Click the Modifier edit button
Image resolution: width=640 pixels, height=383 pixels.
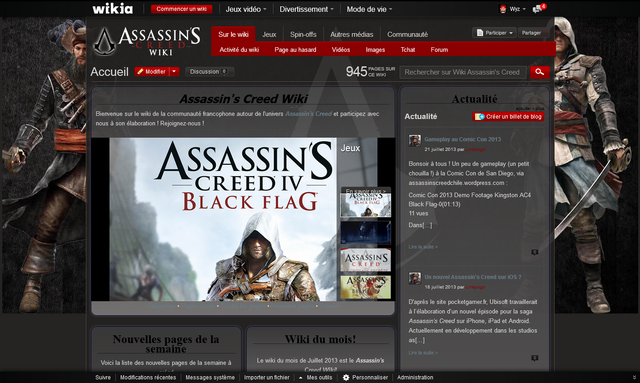[152, 71]
